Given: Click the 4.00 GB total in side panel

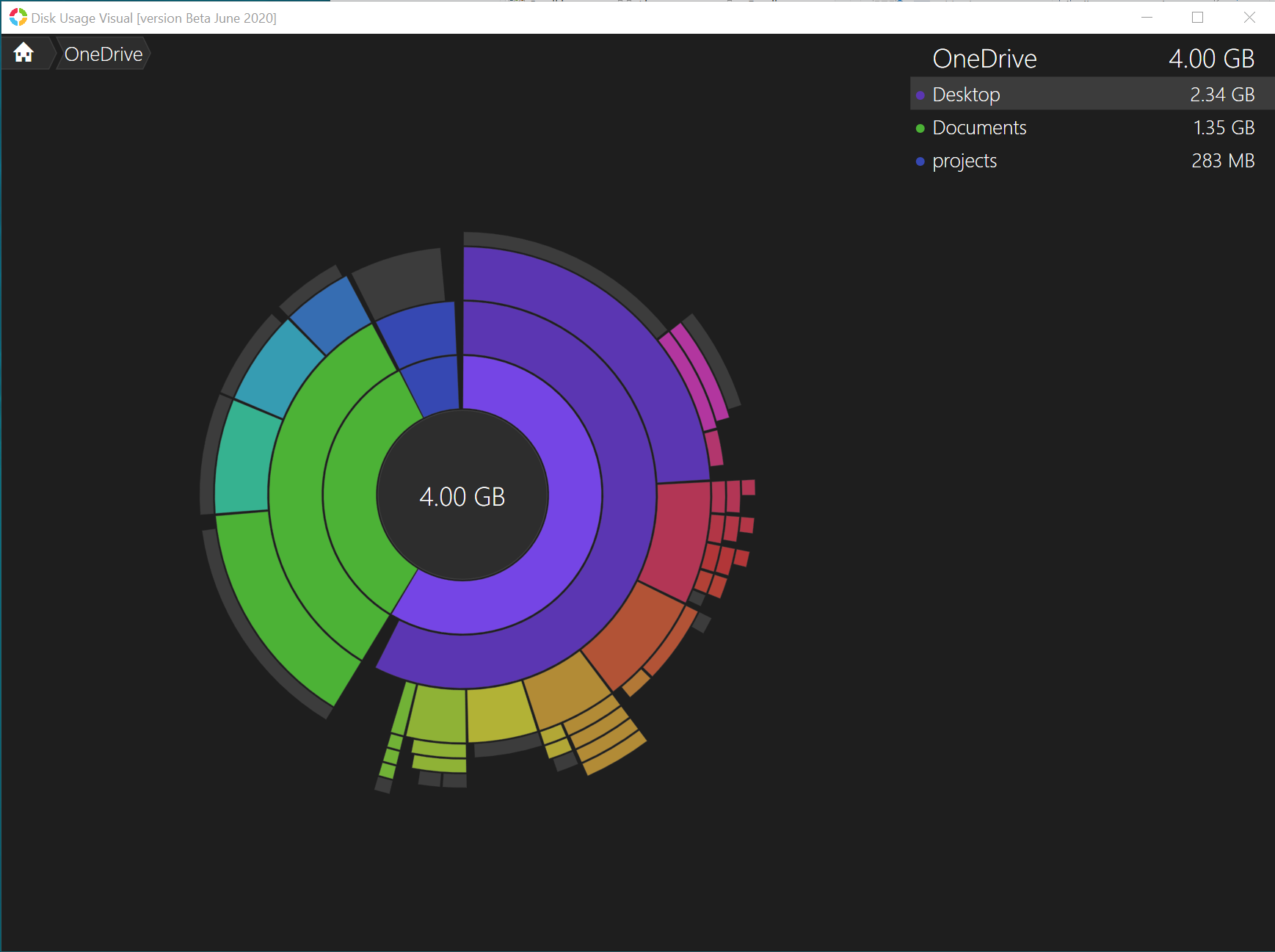Looking at the screenshot, I should coord(1211,59).
